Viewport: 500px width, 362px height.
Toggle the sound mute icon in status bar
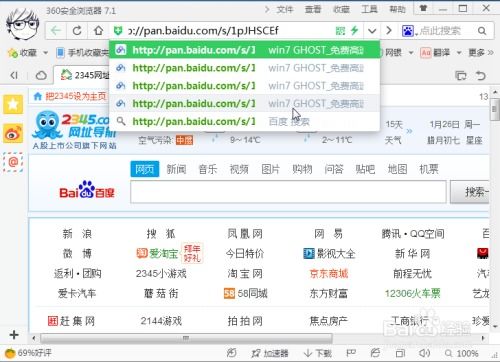click(x=424, y=353)
